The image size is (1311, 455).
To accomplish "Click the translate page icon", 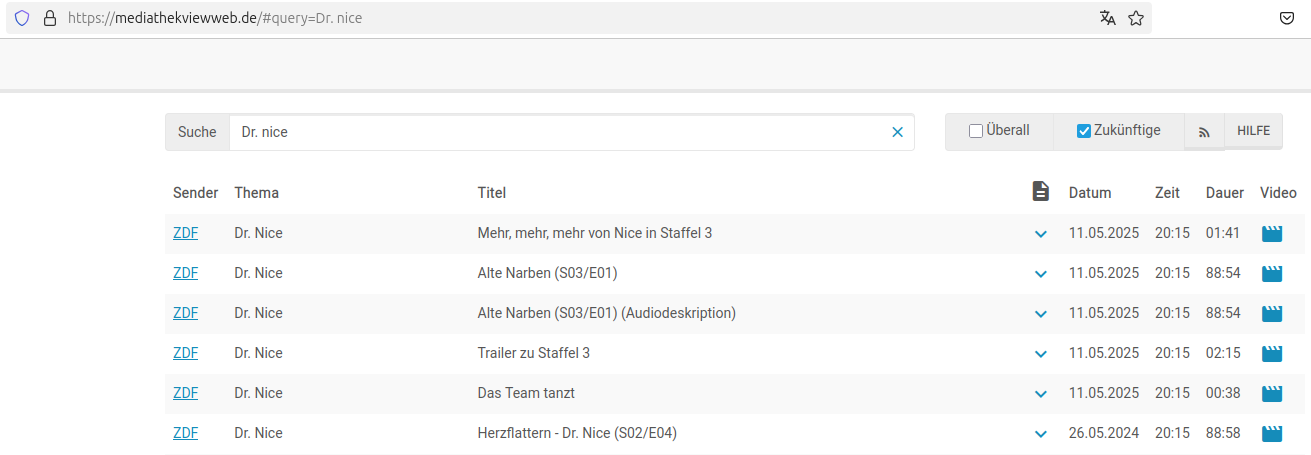I will (1107, 18).
